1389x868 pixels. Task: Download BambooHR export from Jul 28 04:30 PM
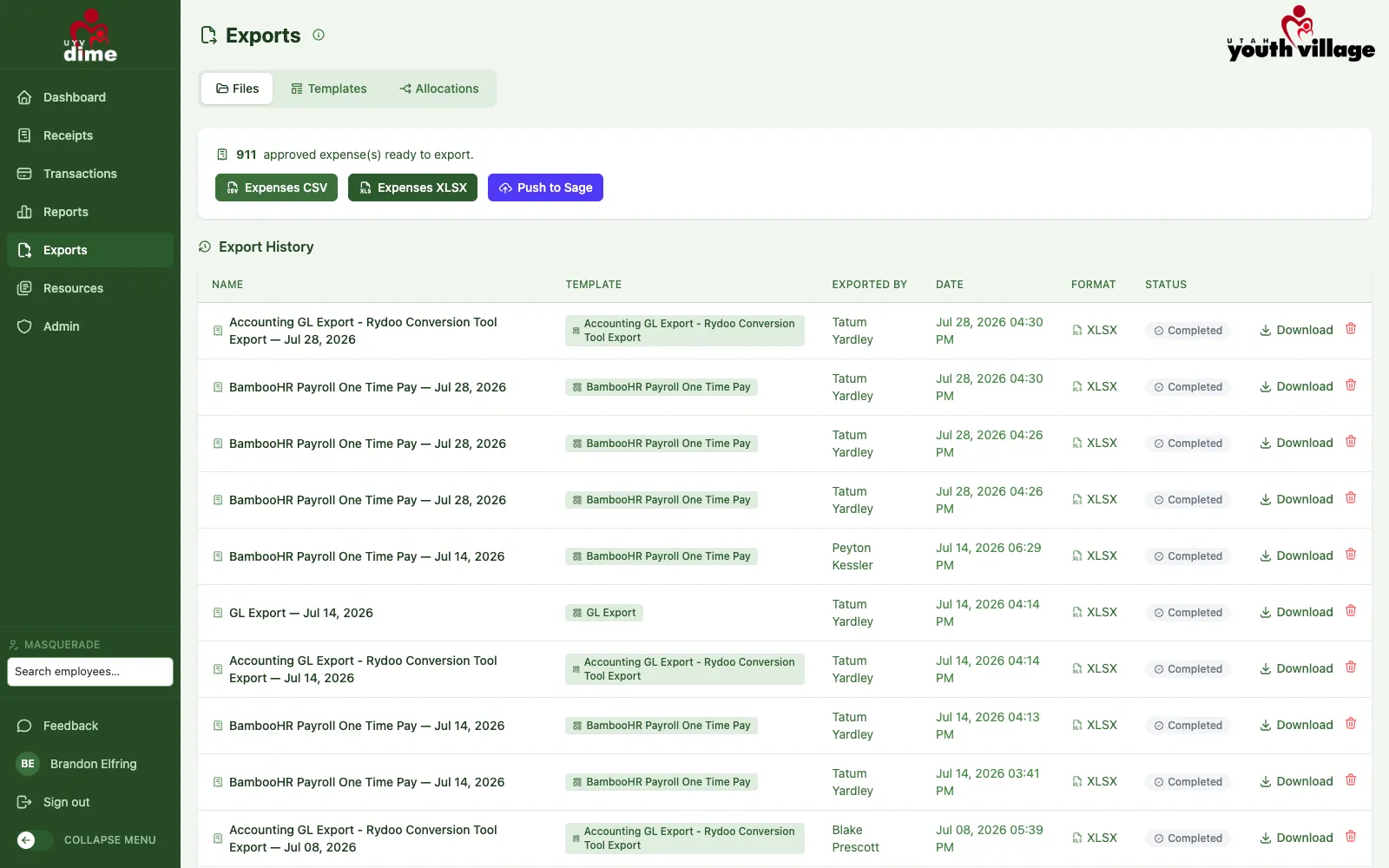tap(1296, 386)
